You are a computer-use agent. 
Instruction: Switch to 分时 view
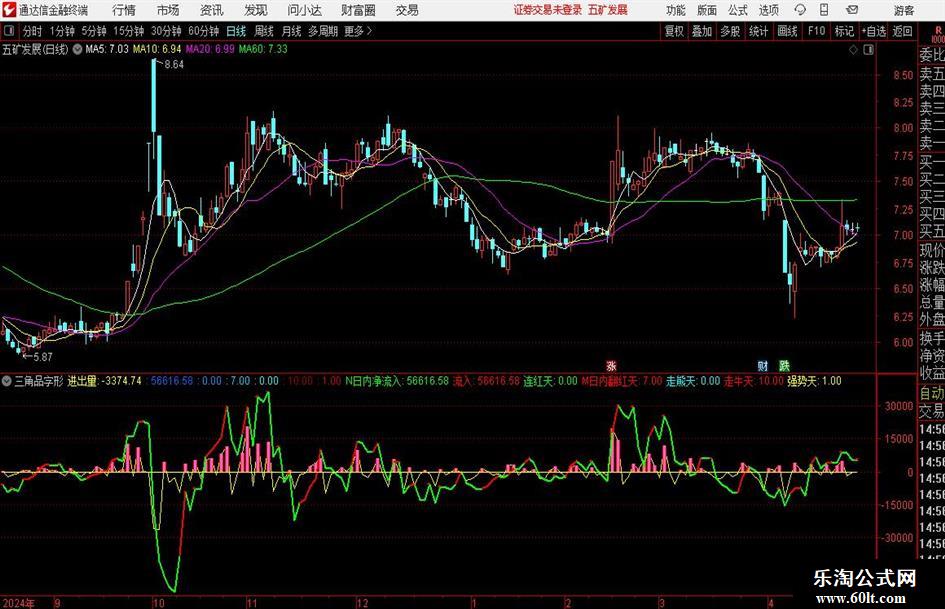pos(33,31)
